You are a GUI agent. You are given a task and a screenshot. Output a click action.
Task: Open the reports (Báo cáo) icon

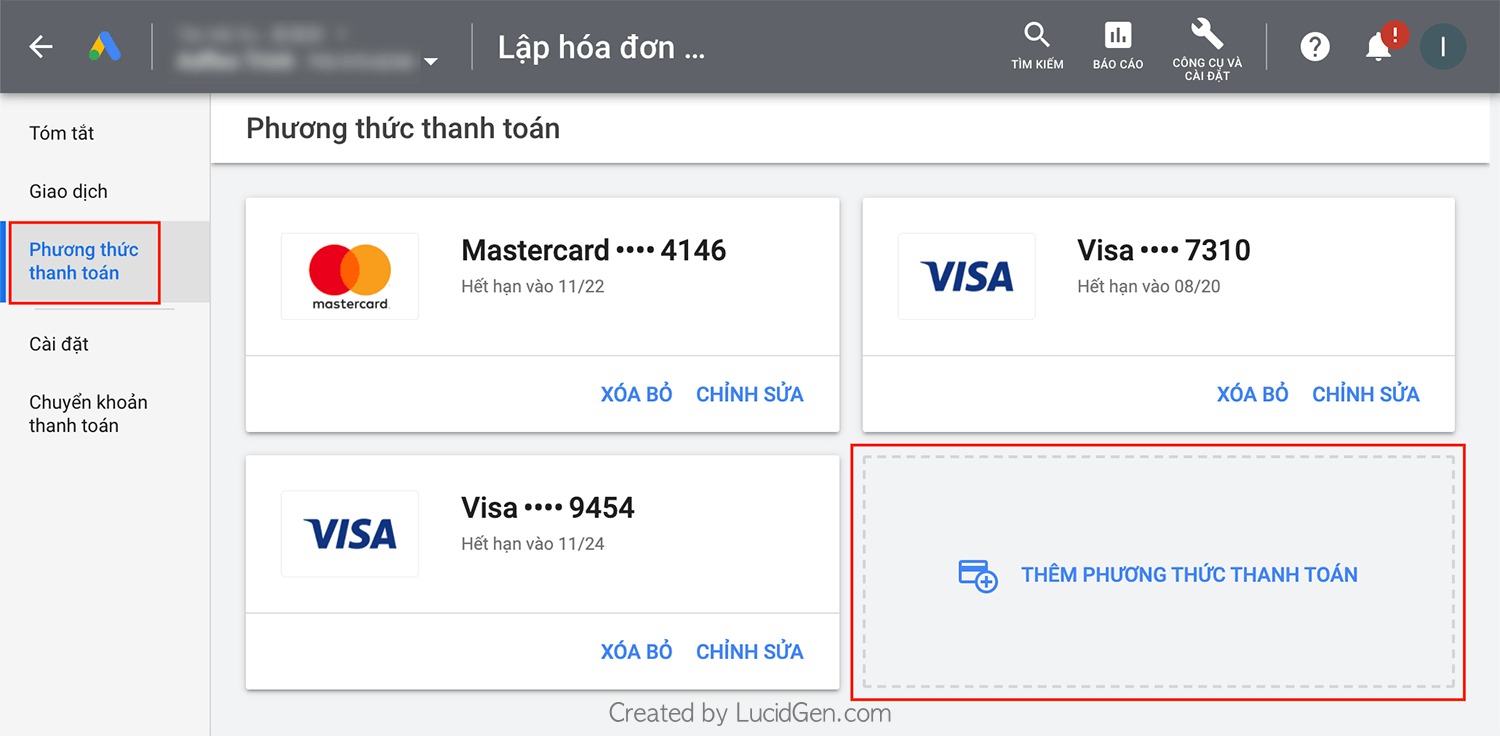(x=1118, y=46)
